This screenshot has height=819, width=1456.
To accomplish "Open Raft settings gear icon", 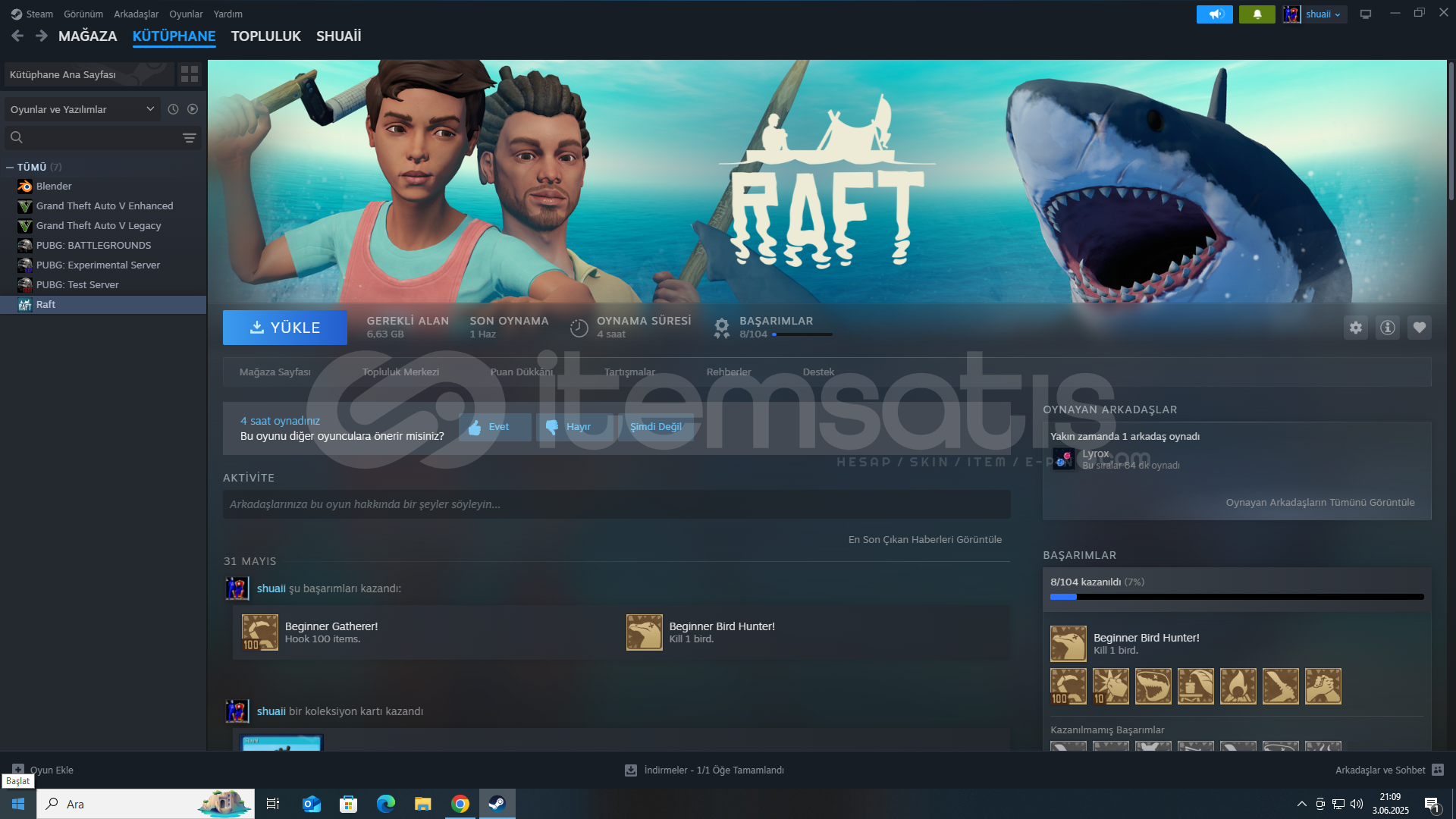I will coord(1355,328).
